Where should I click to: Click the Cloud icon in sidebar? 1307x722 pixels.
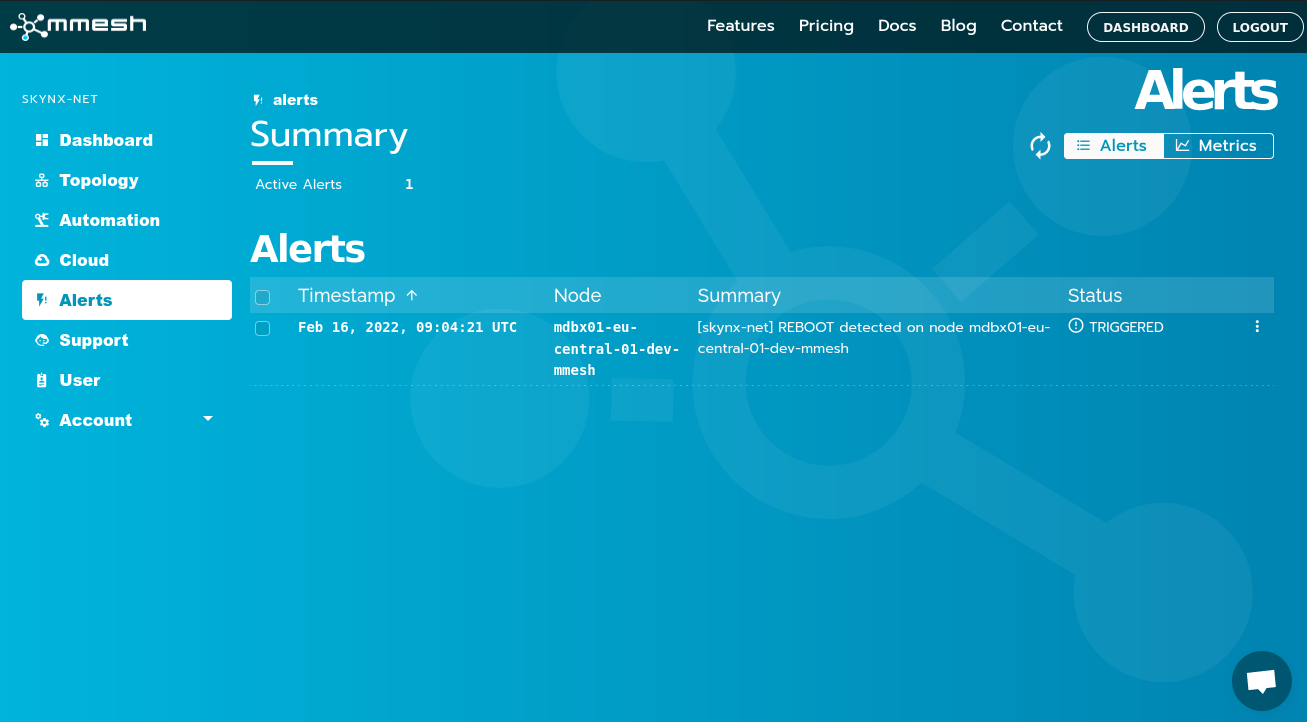coord(42,260)
